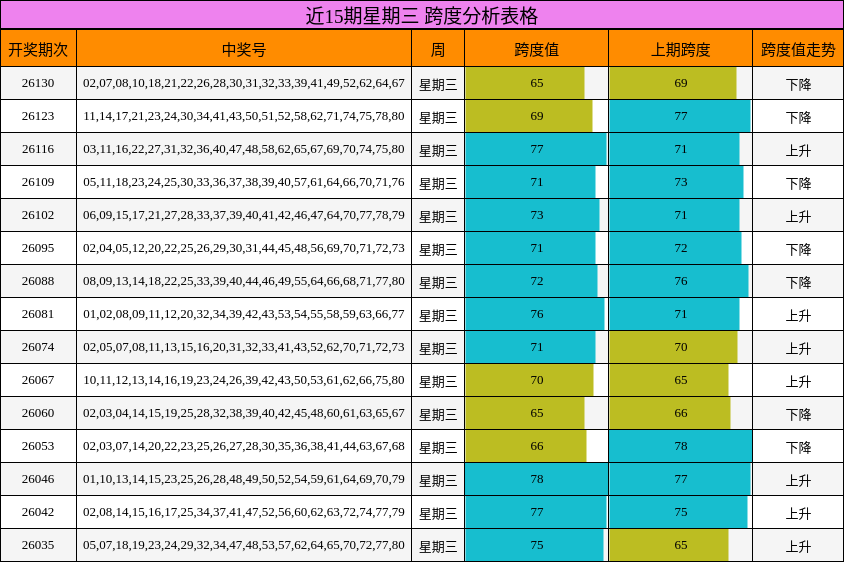Image resolution: width=844 pixels, height=562 pixels.
Task: Click winning numbers starting 03,11,16,22,27
Action: [x=244, y=149]
